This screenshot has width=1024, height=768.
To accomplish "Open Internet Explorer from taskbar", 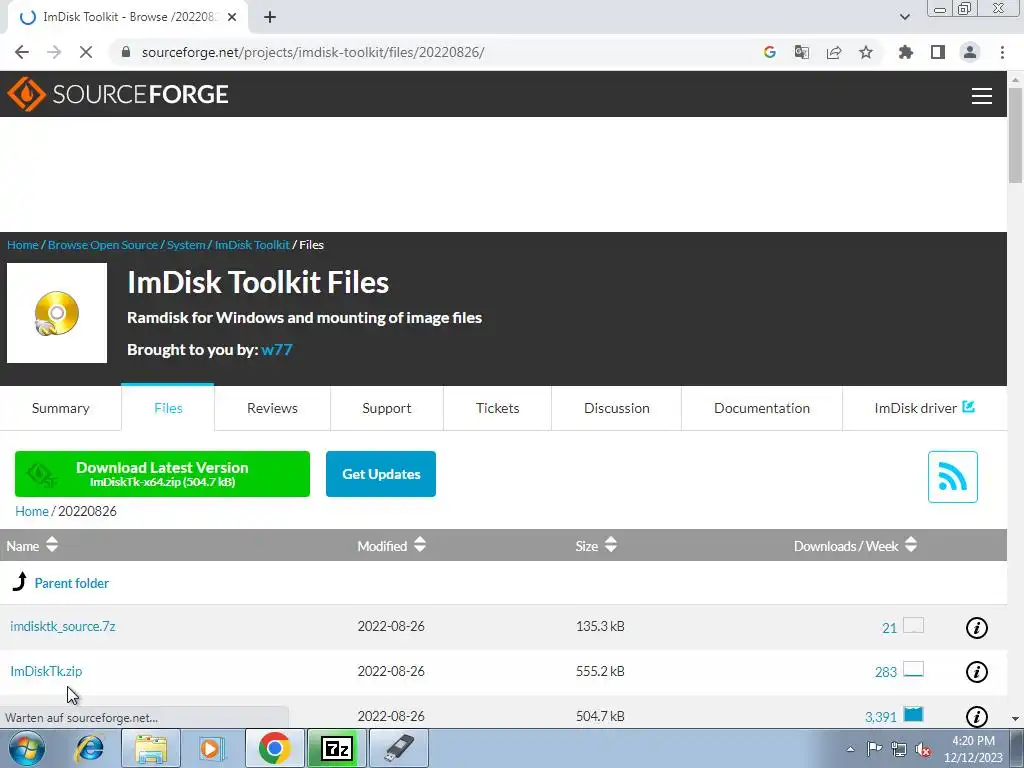I will (x=89, y=748).
